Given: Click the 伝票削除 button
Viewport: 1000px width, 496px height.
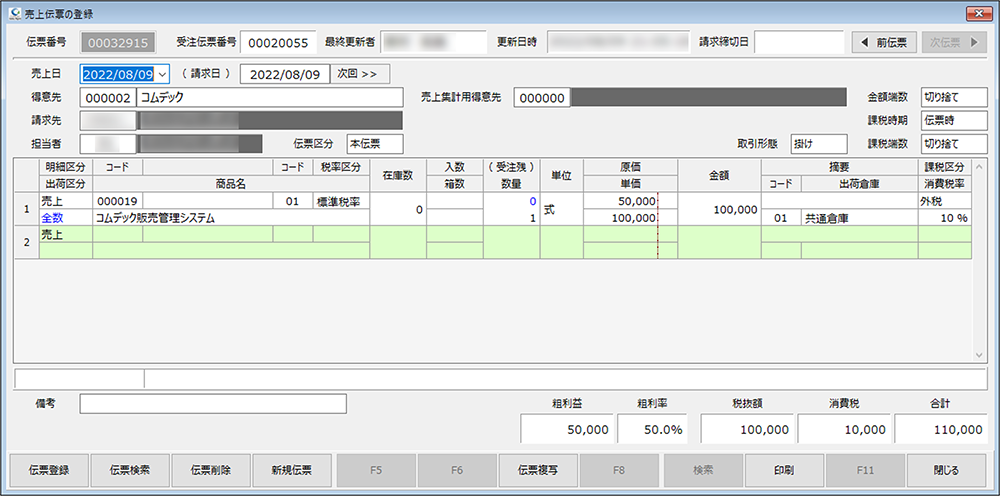Looking at the screenshot, I should point(211,470).
